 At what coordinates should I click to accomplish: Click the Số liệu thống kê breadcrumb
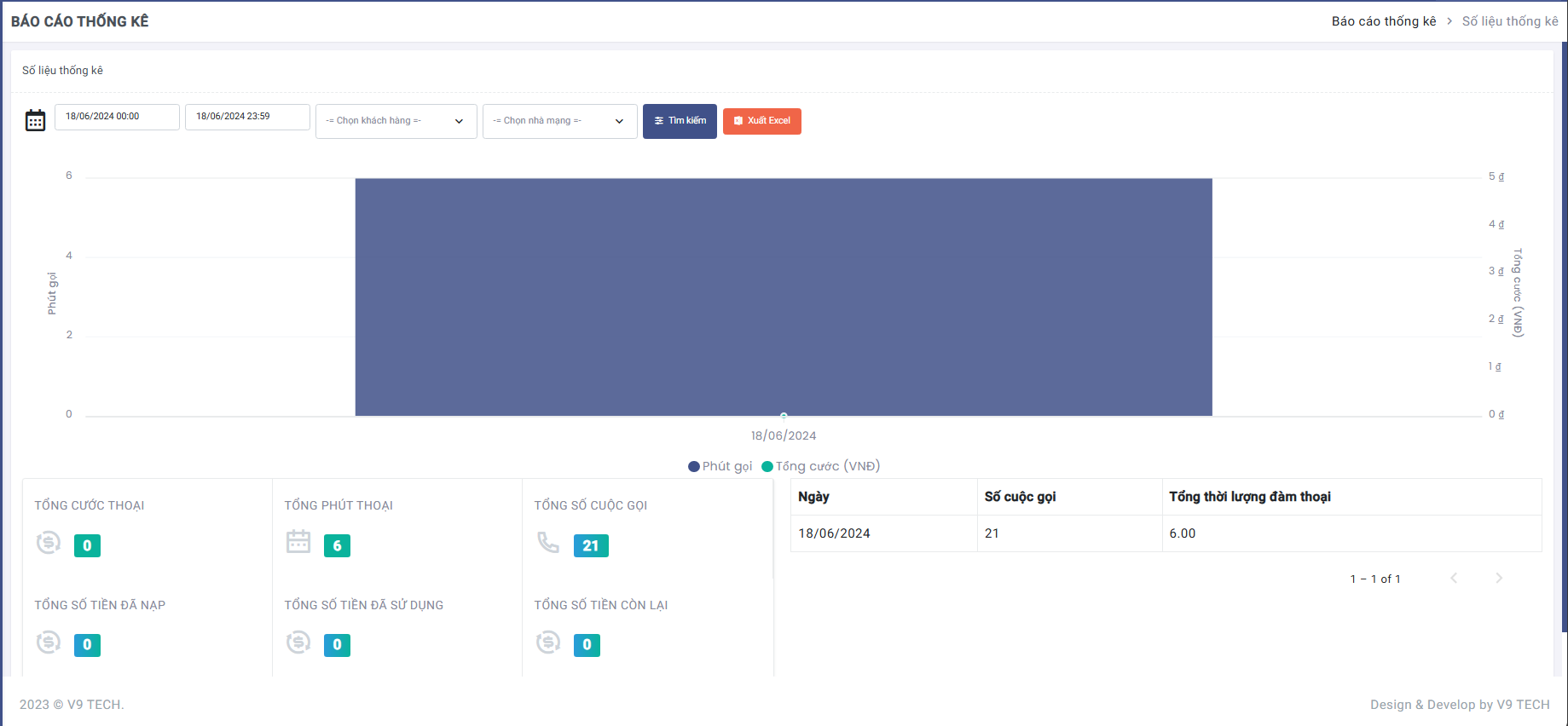click(1509, 21)
